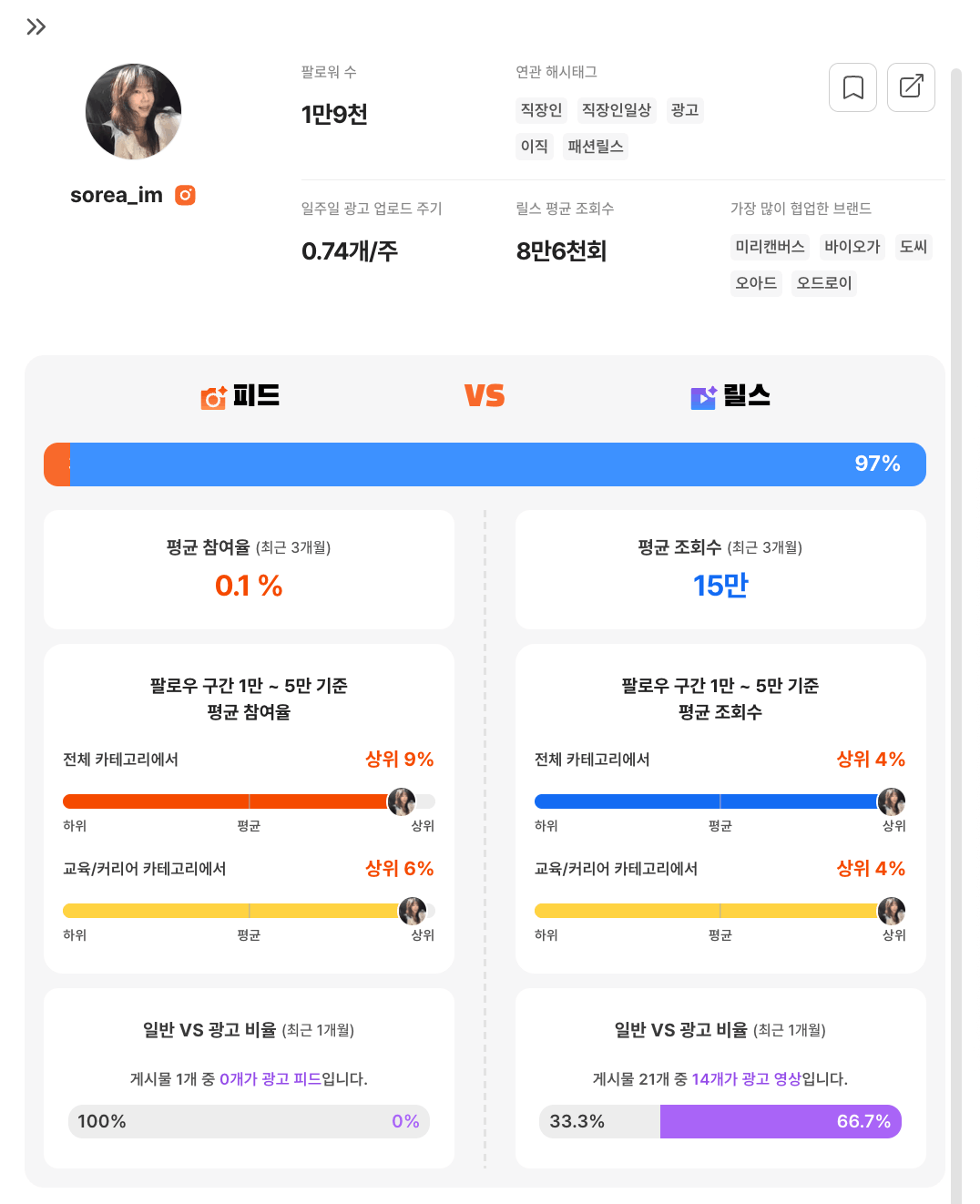This screenshot has height=1204, width=980.
Task: Click the vertical scrollbar on right edge
Action: click(x=955, y=636)
